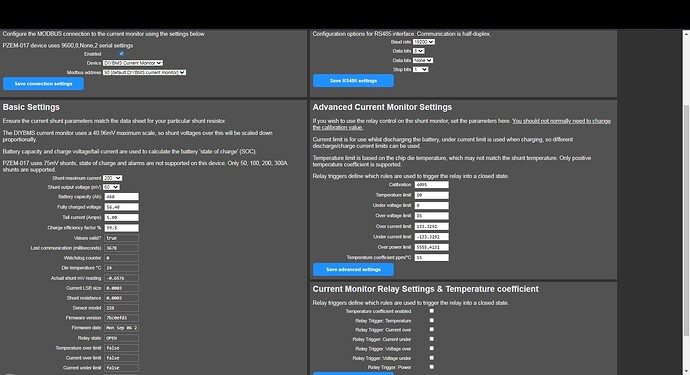This screenshot has height=375, width=690.
Task: Open the Baud rate dropdown
Action: pyautogui.click(x=424, y=42)
